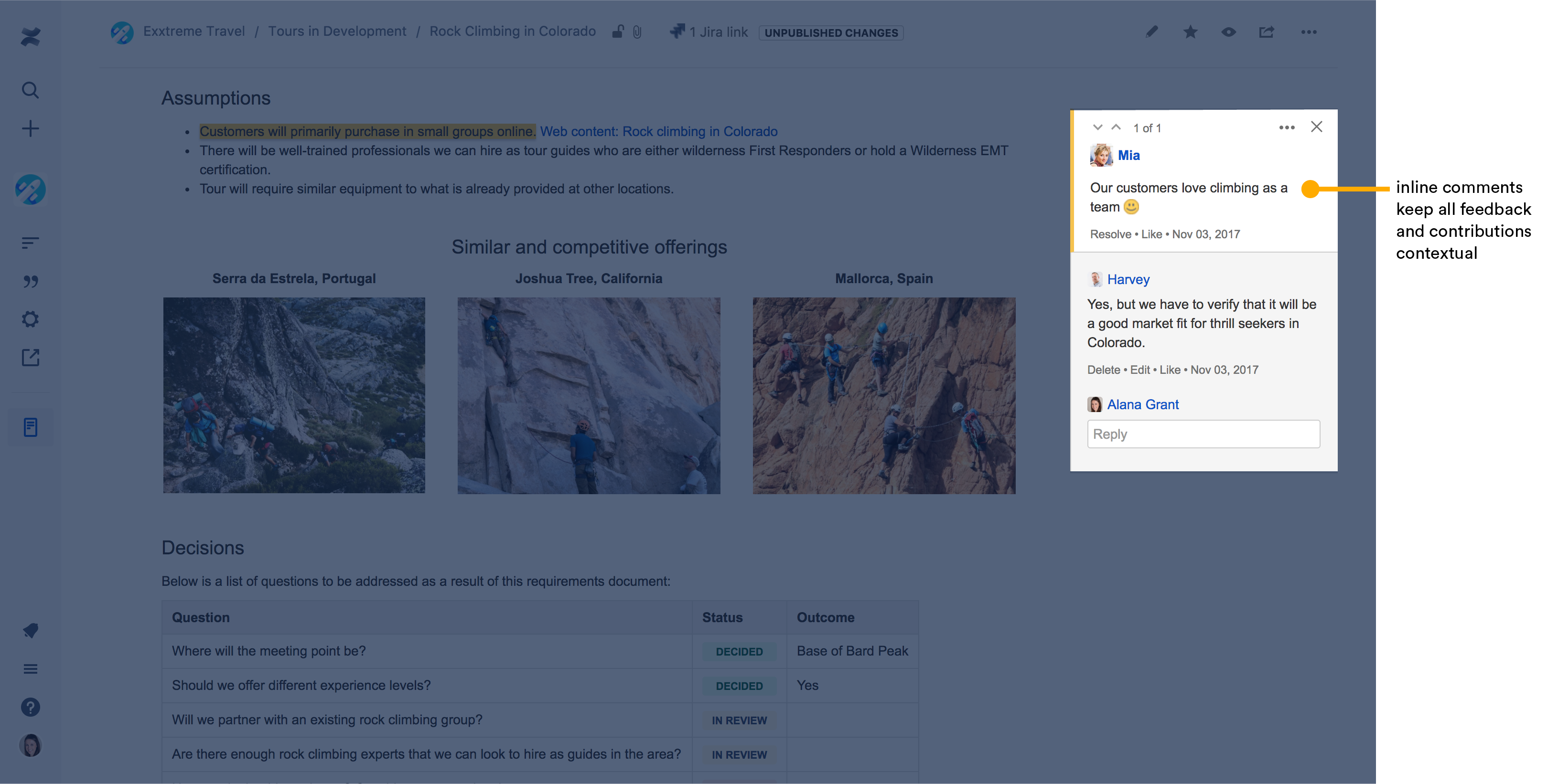Click the search magnifier in sidebar
Viewport: 1558px width, 784px height.
[x=30, y=90]
